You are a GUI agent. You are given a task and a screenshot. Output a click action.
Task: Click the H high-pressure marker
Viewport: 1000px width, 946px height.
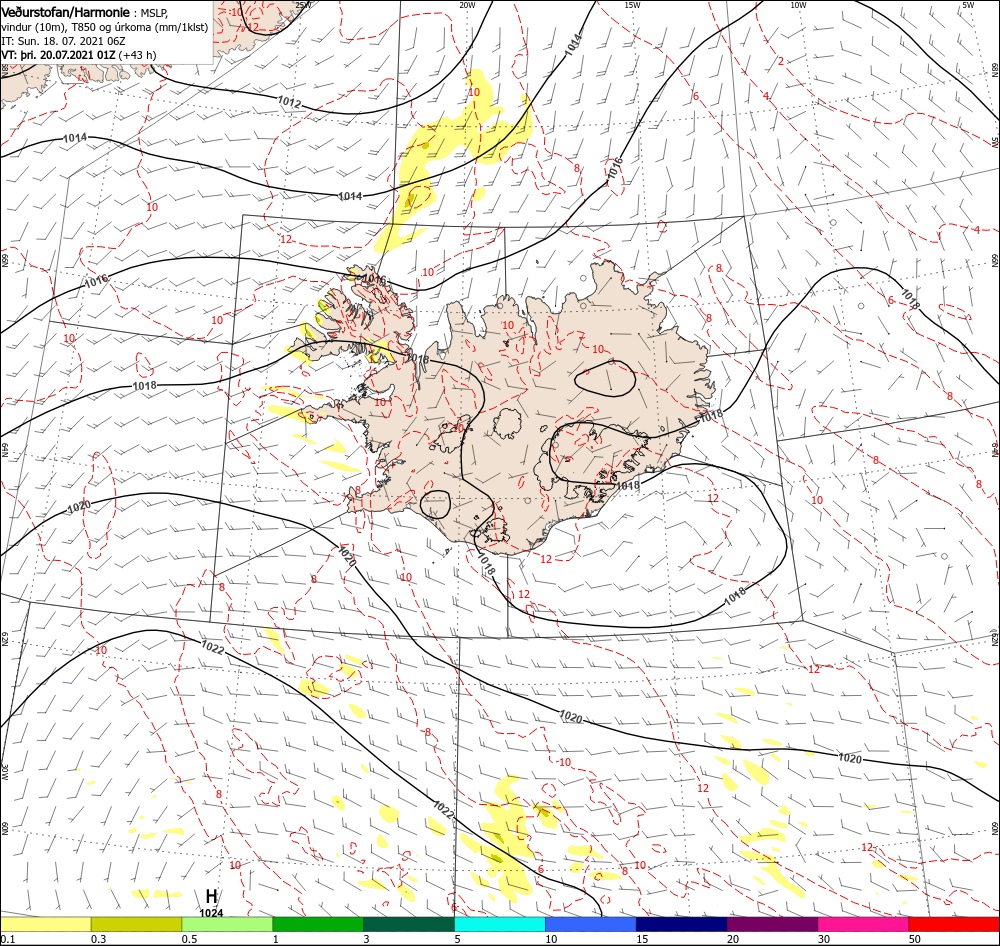click(211, 897)
